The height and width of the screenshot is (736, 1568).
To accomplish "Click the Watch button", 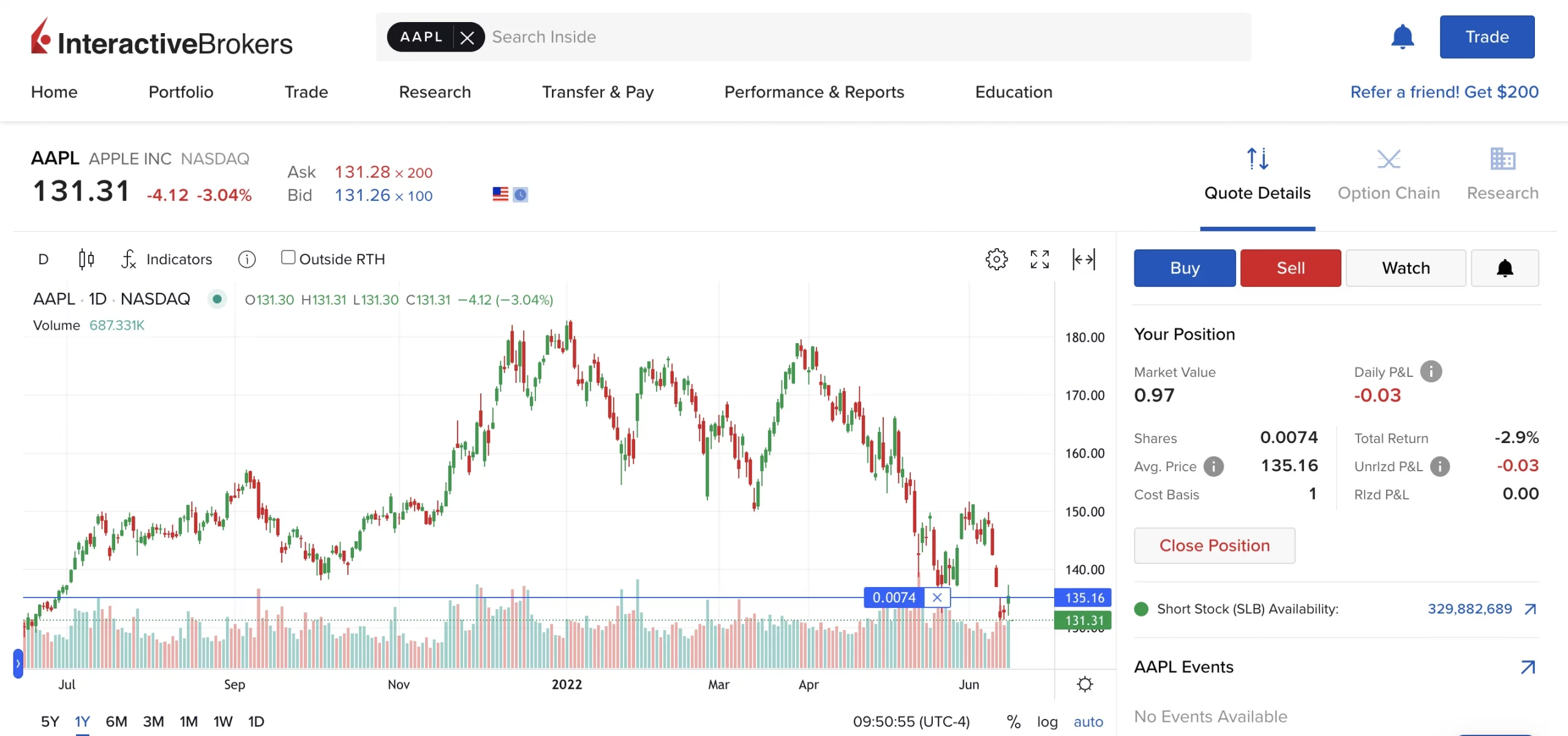I will 1406,268.
